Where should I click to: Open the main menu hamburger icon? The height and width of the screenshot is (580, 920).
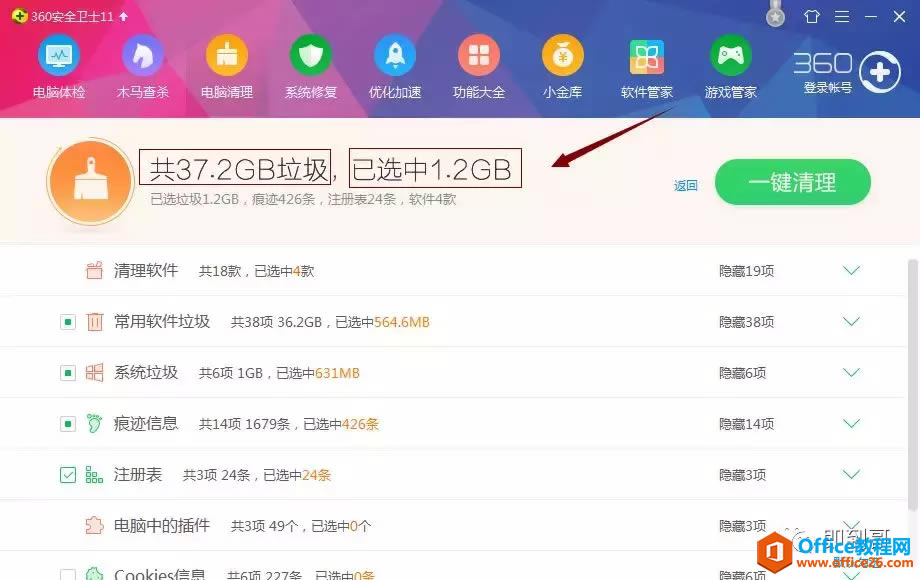point(842,16)
